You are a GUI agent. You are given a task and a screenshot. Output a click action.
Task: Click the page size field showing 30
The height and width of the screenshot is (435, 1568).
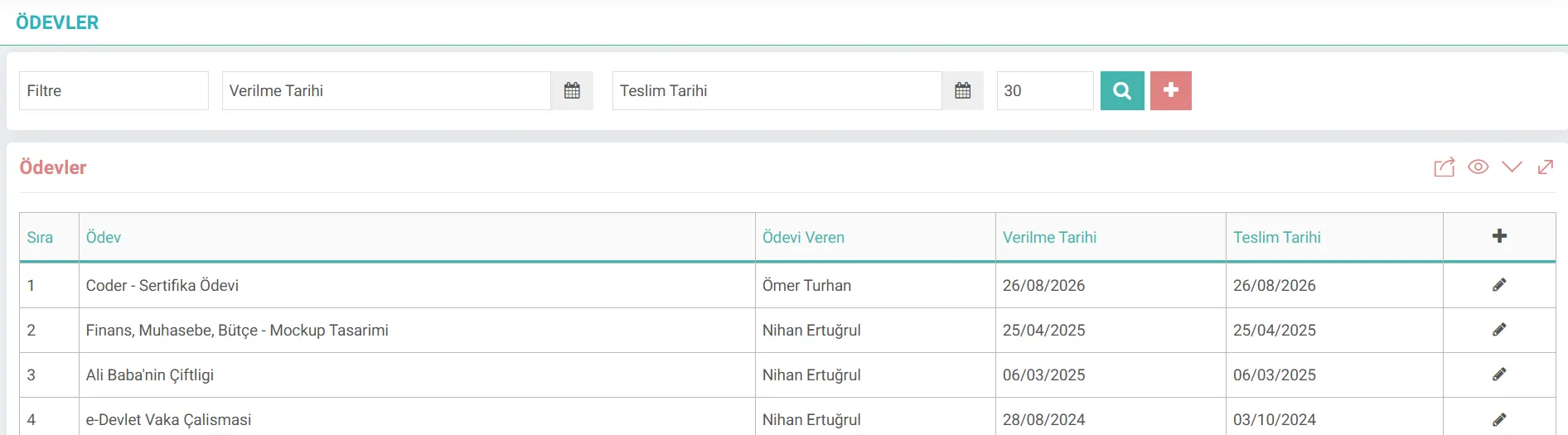[1045, 90]
